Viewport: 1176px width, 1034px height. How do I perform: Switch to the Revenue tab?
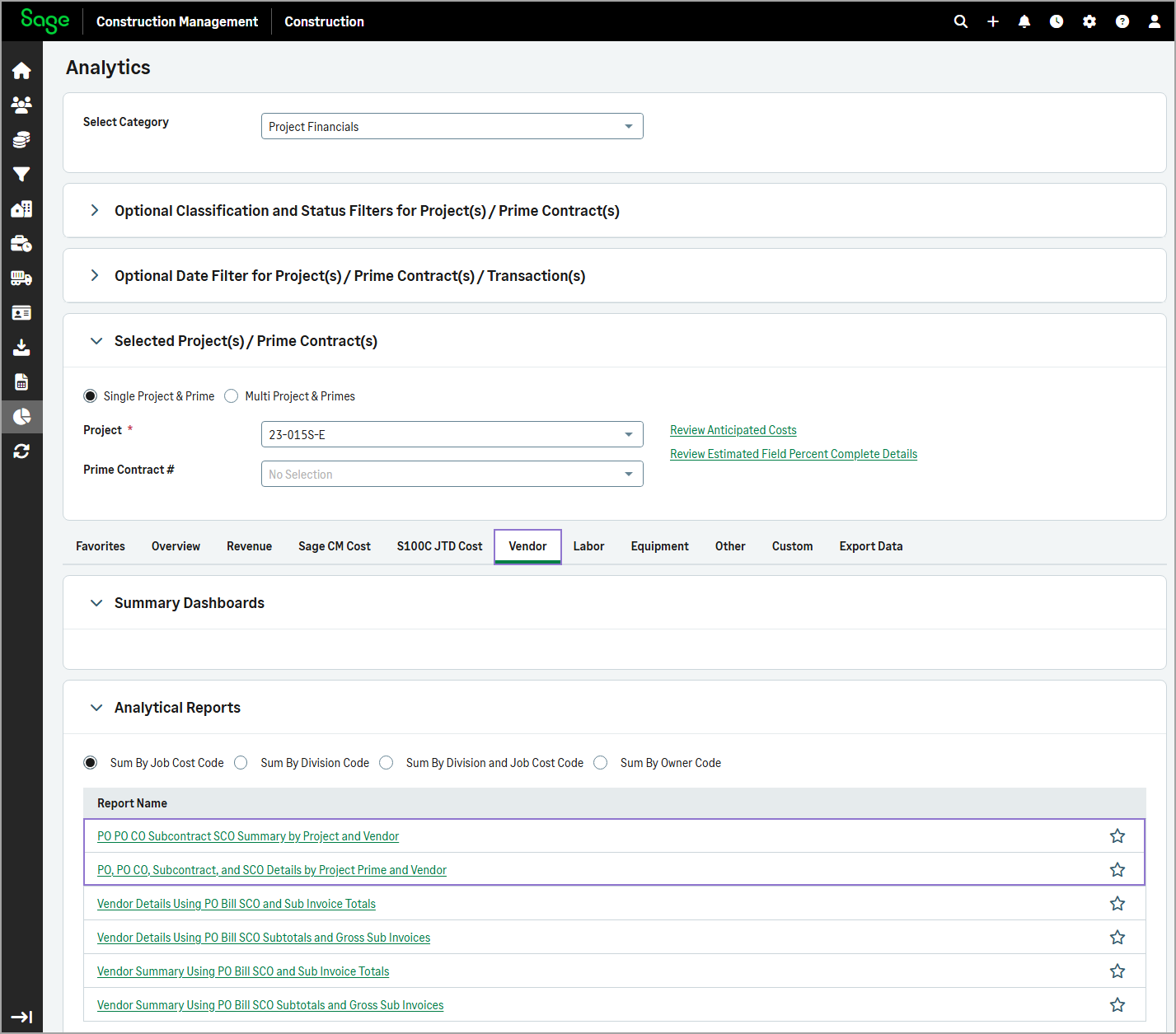(249, 546)
